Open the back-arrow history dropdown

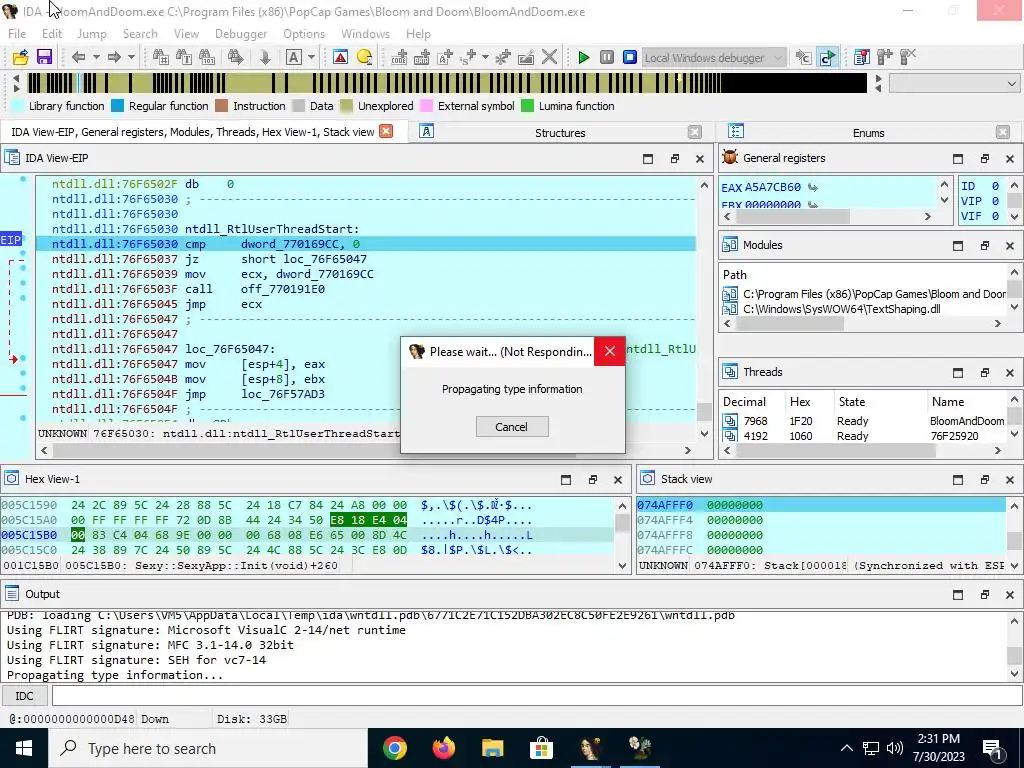point(96,57)
